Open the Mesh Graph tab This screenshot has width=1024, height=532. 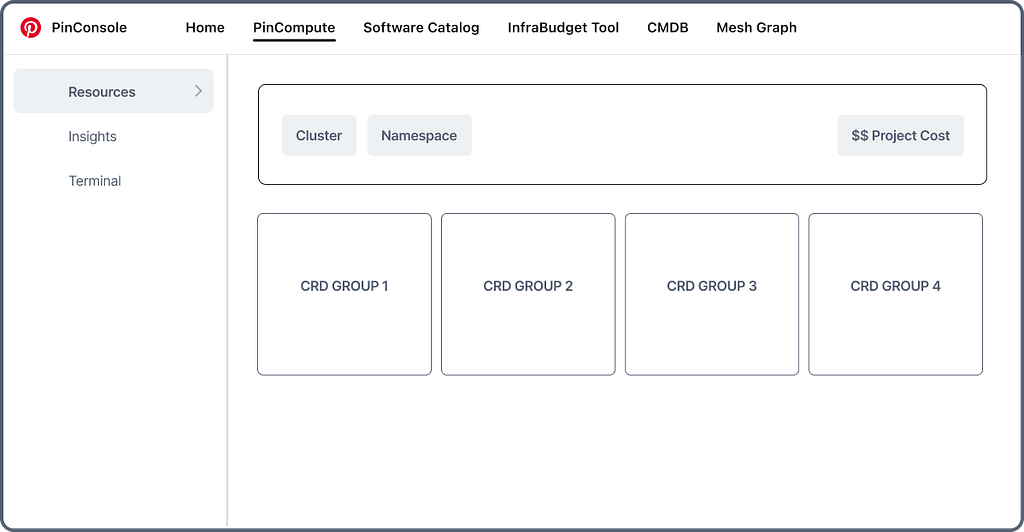(756, 27)
